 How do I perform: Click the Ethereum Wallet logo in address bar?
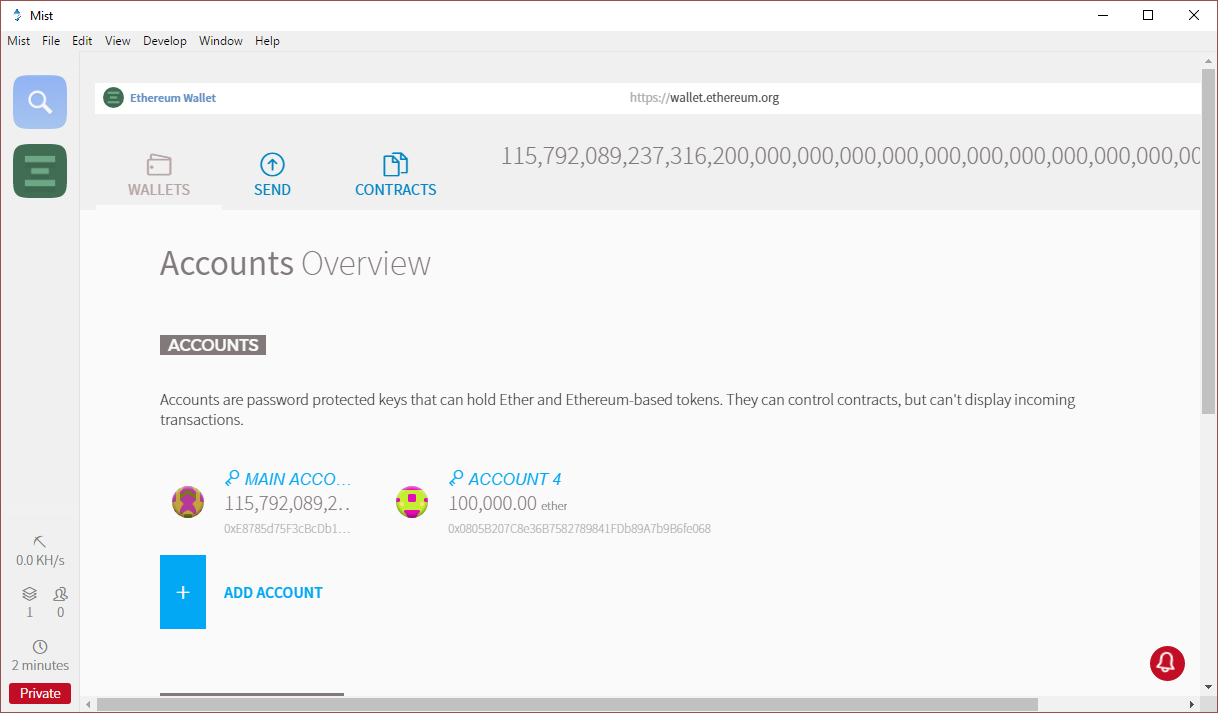pyautogui.click(x=113, y=98)
